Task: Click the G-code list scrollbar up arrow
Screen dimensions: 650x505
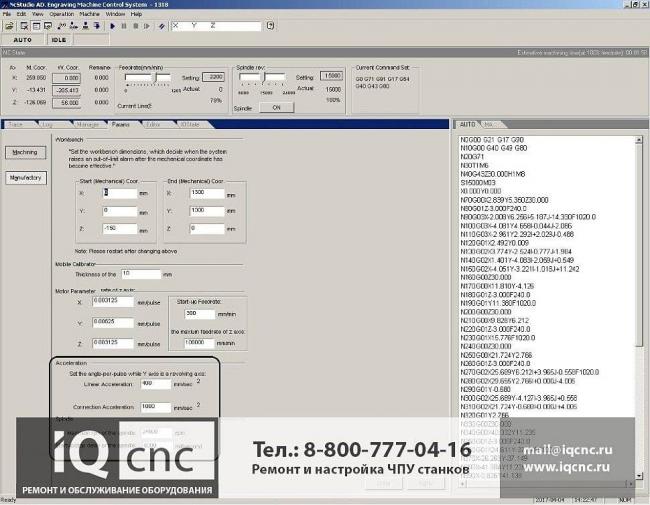Action: [x=642, y=135]
